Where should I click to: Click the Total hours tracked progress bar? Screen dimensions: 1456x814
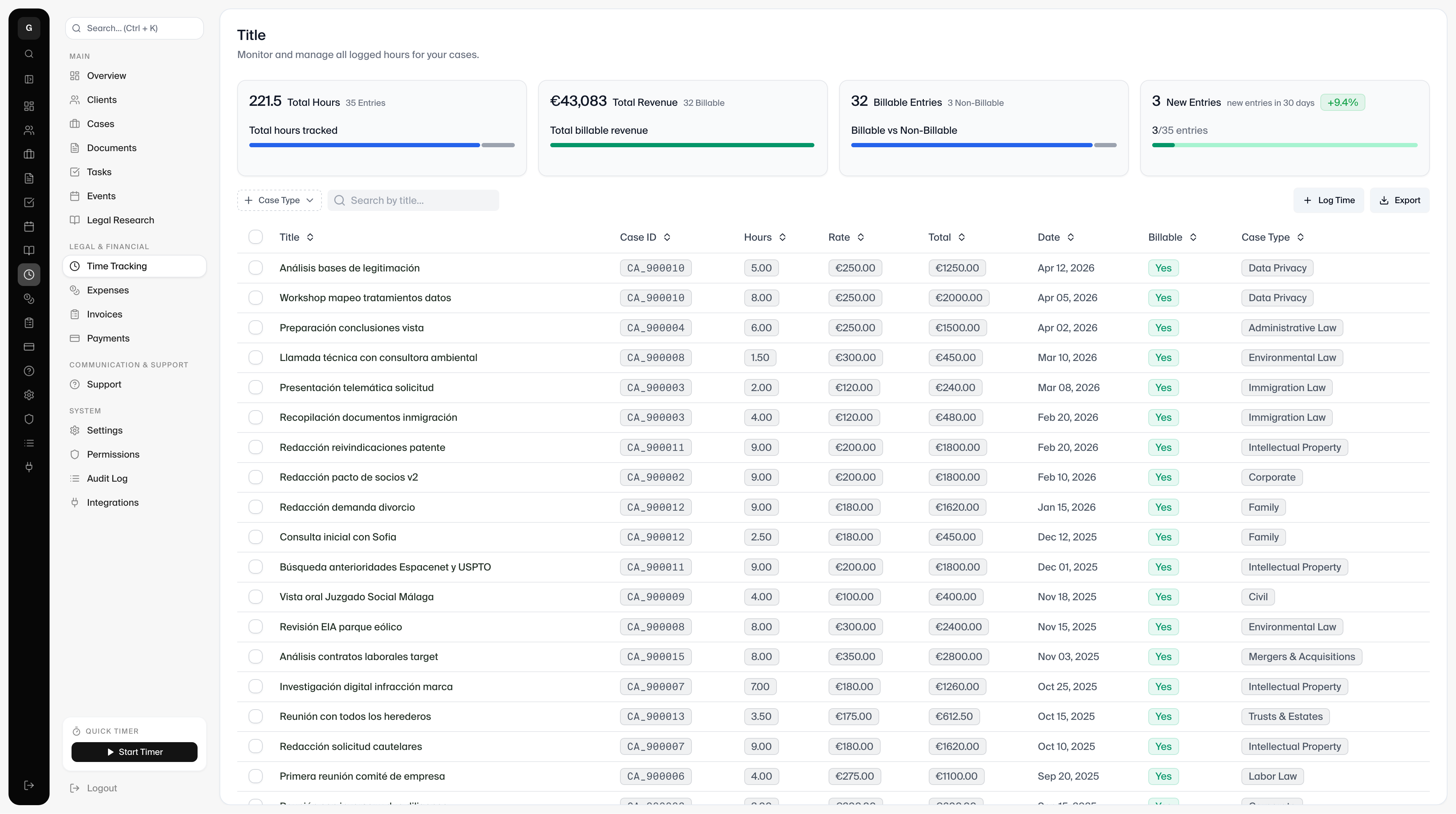381,145
